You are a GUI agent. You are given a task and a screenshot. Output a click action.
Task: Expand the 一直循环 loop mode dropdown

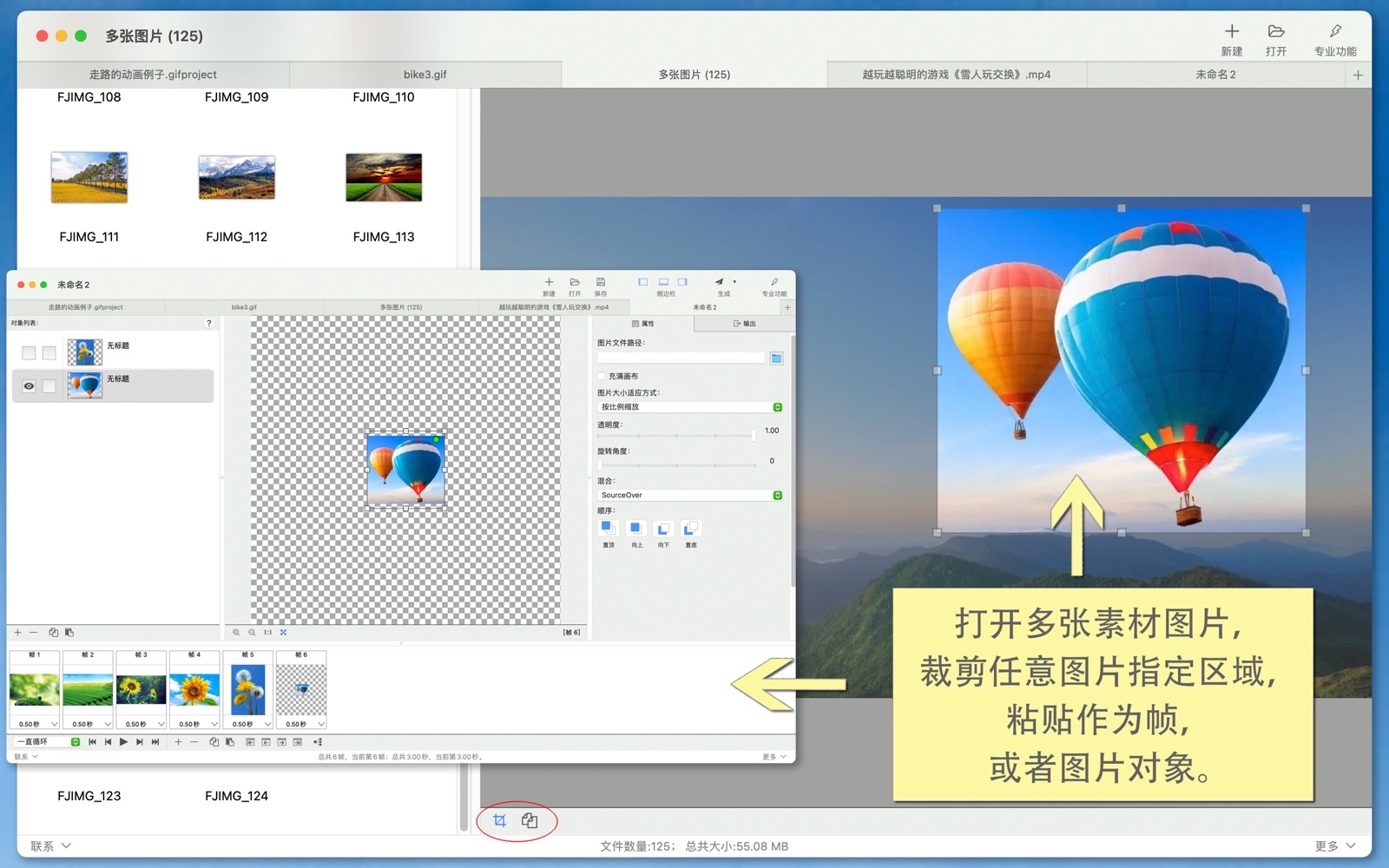click(x=76, y=742)
